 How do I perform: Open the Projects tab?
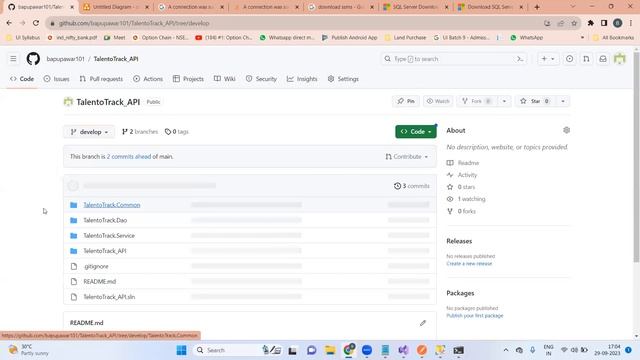[x=188, y=79]
